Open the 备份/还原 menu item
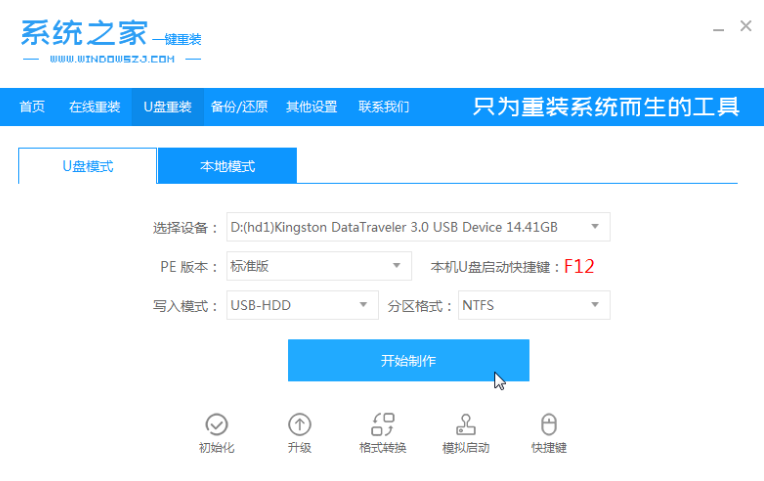 pos(239,107)
